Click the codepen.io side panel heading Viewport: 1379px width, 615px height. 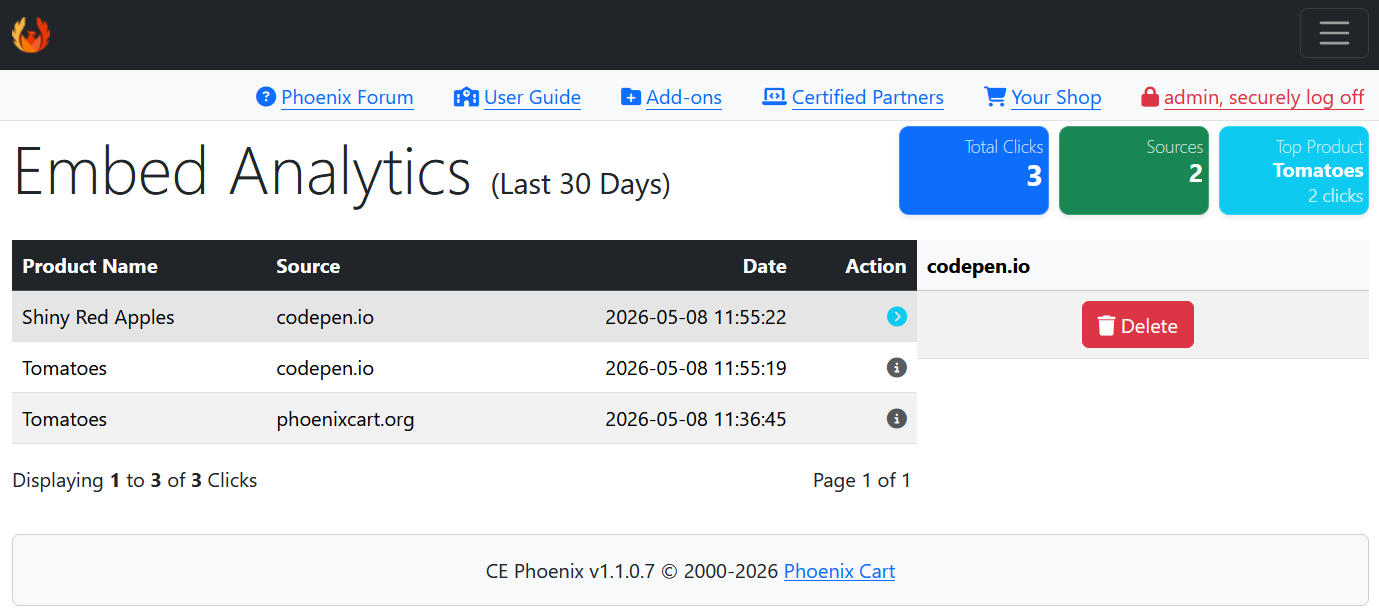[978, 266]
